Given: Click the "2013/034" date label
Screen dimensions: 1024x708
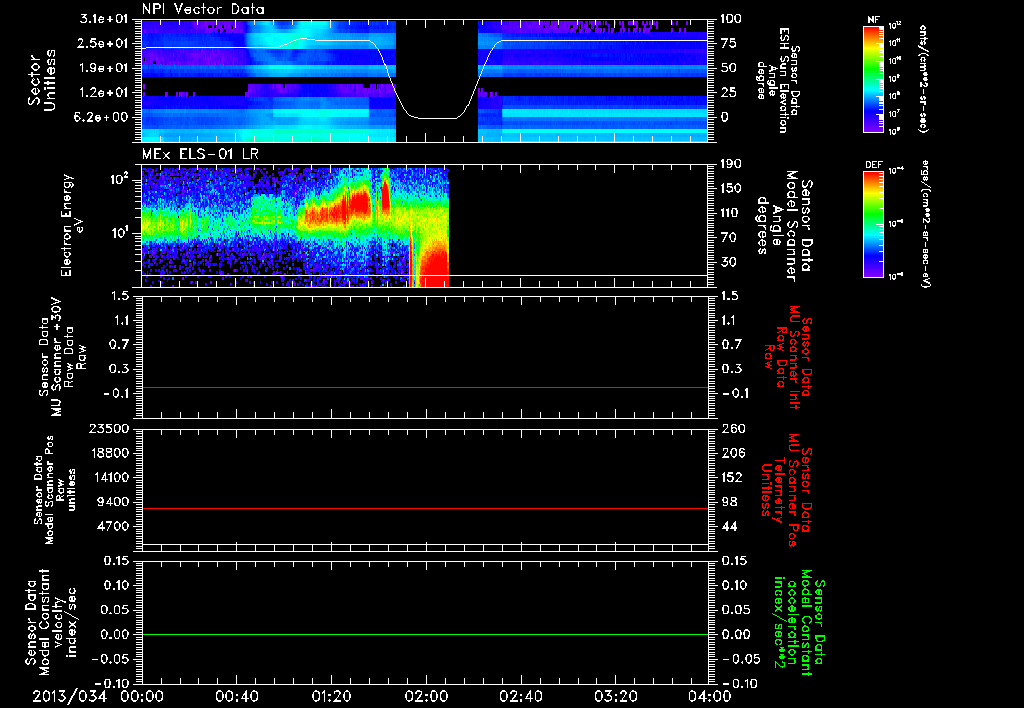Looking at the screenshot, I should 69,696.
